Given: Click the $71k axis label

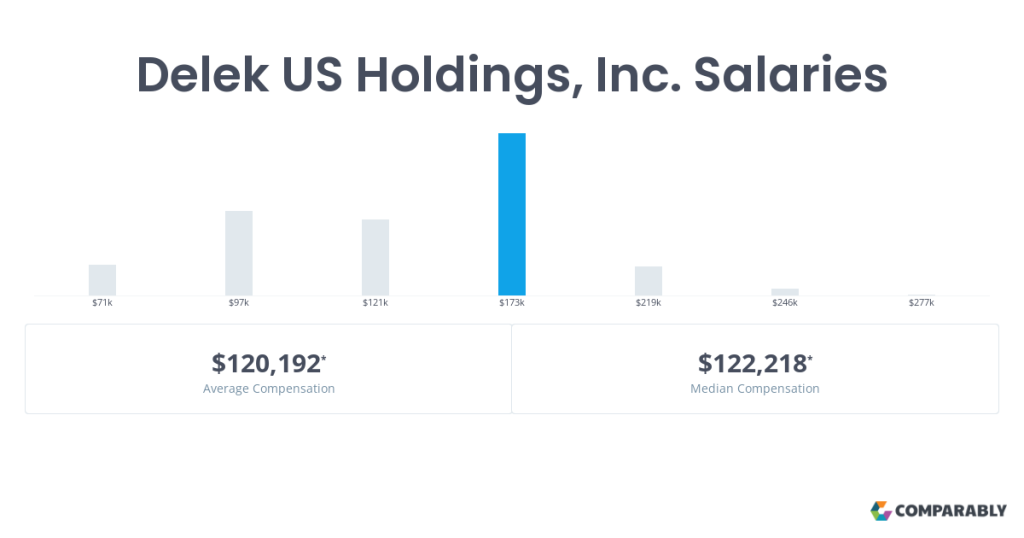Looking at the screenshot, I should [x=103, y=303].
